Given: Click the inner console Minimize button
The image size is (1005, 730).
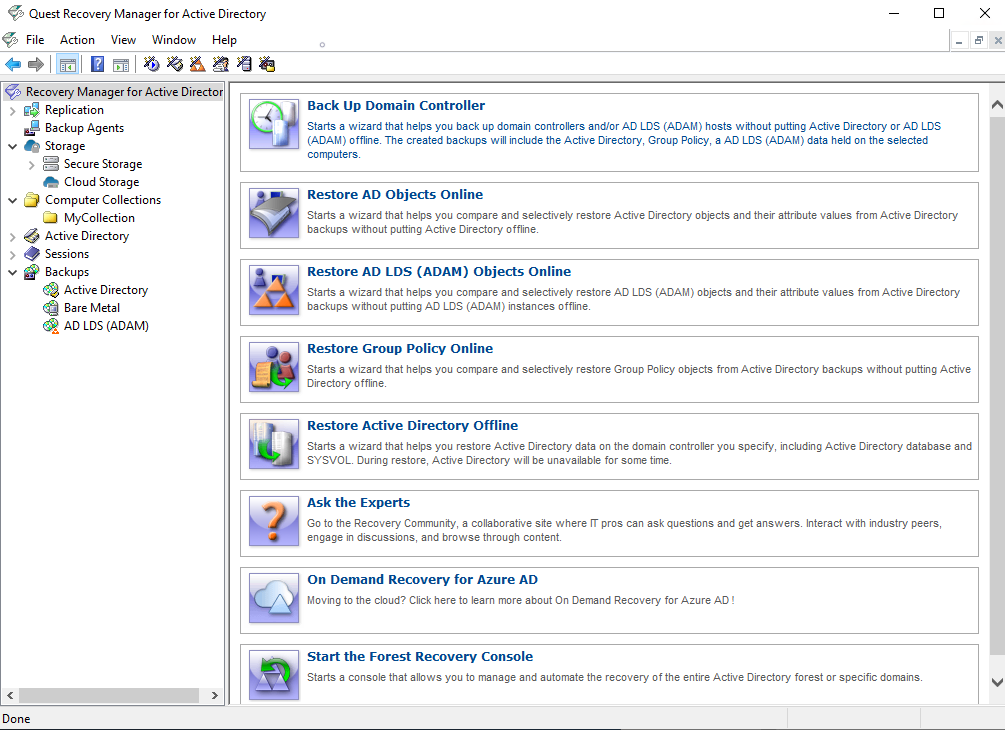Looking at the screenshot, I should [959, 40].
